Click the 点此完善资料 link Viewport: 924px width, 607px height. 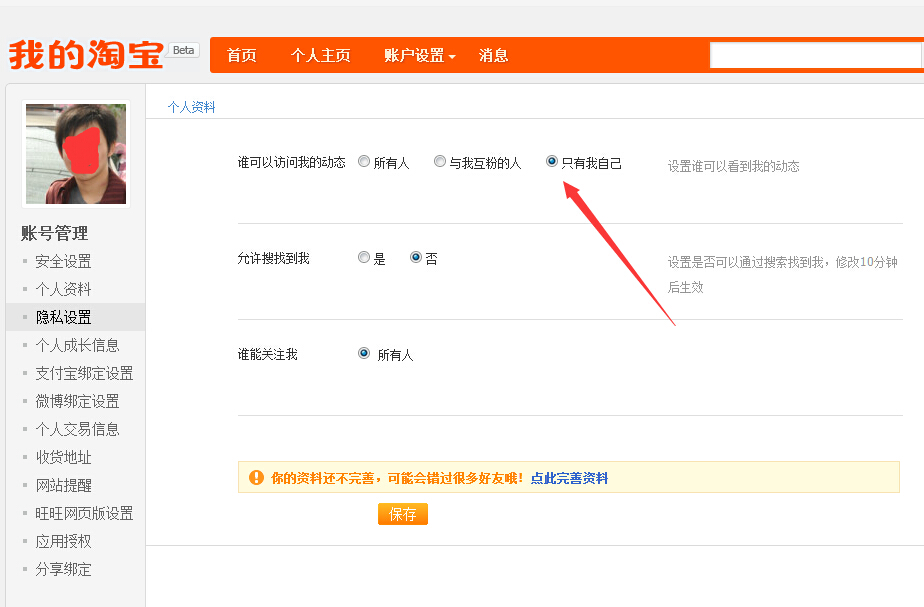(569, 478)
